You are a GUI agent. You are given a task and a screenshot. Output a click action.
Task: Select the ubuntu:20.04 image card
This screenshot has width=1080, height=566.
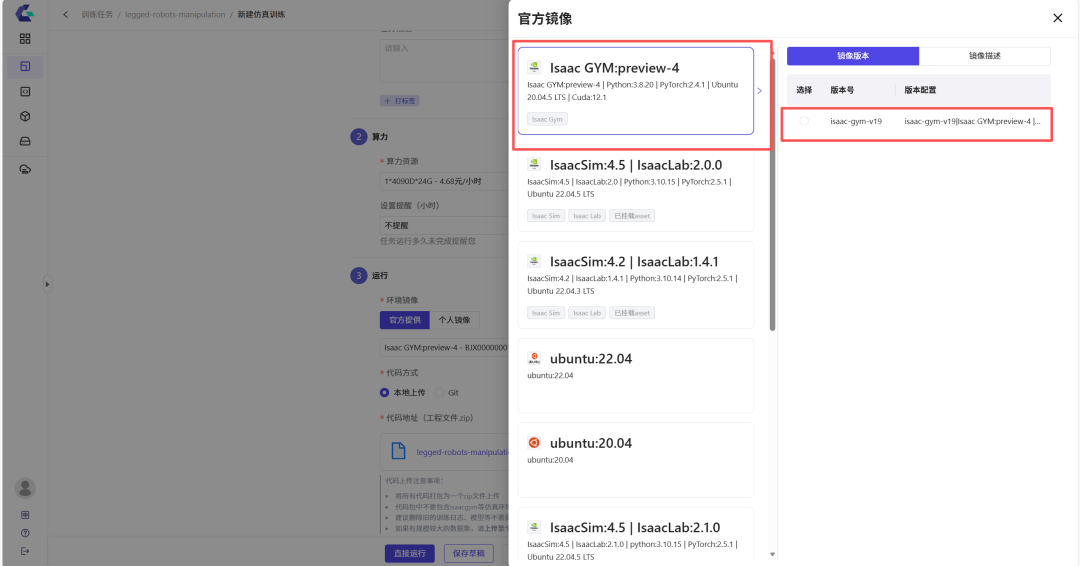636,460
